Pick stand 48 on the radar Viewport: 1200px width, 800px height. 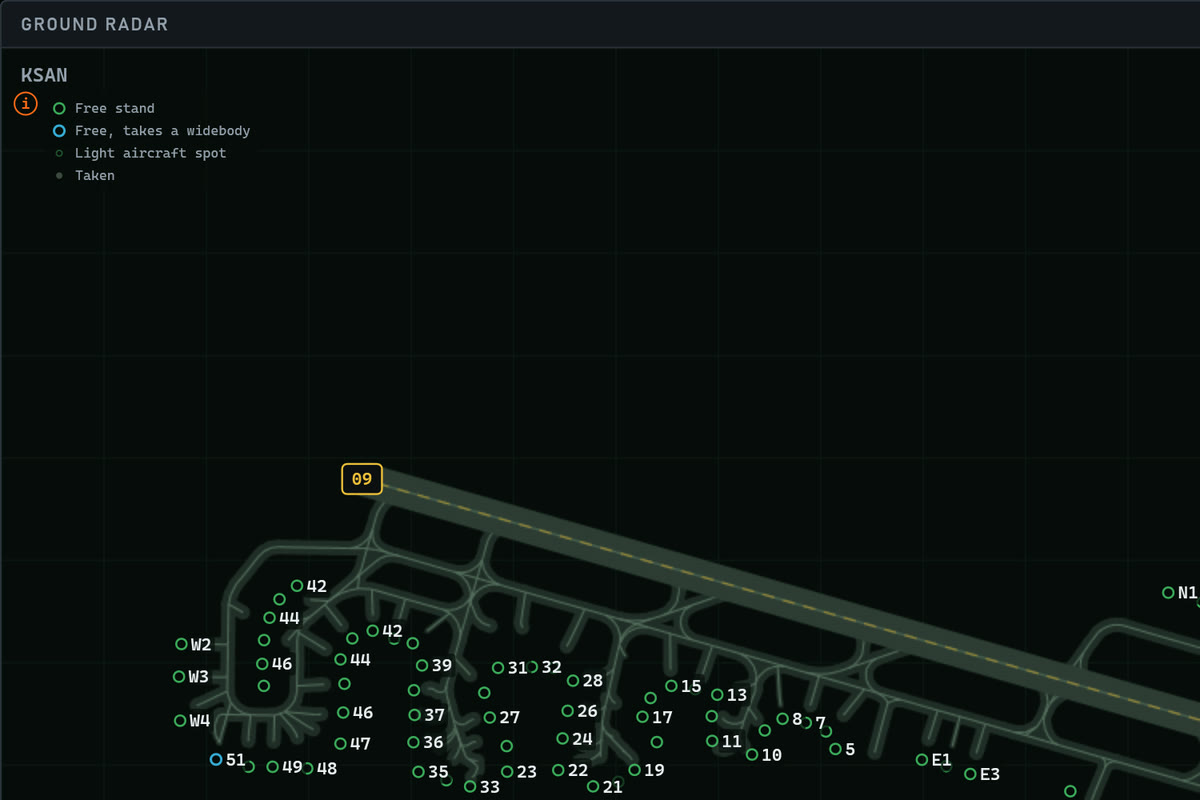click(x=308, y=768)
